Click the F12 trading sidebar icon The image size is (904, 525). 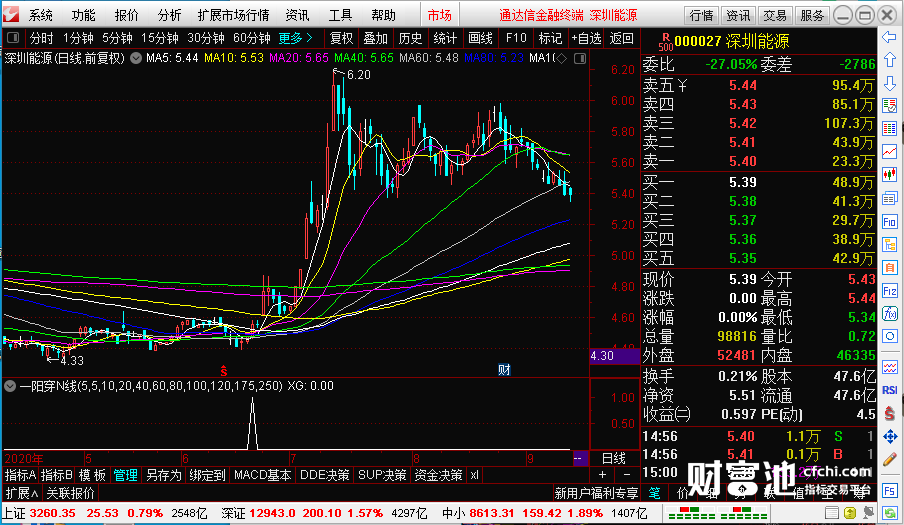tap(890, 291)
